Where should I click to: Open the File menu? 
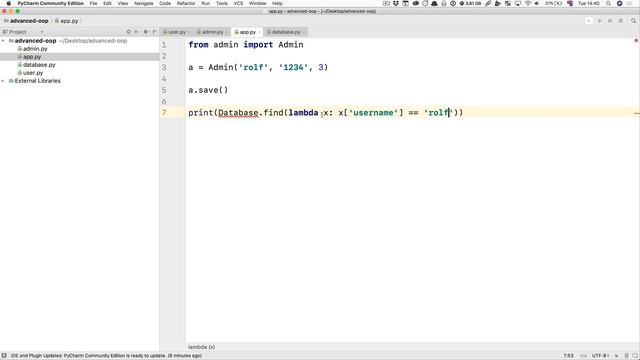(x=93, y=3)
